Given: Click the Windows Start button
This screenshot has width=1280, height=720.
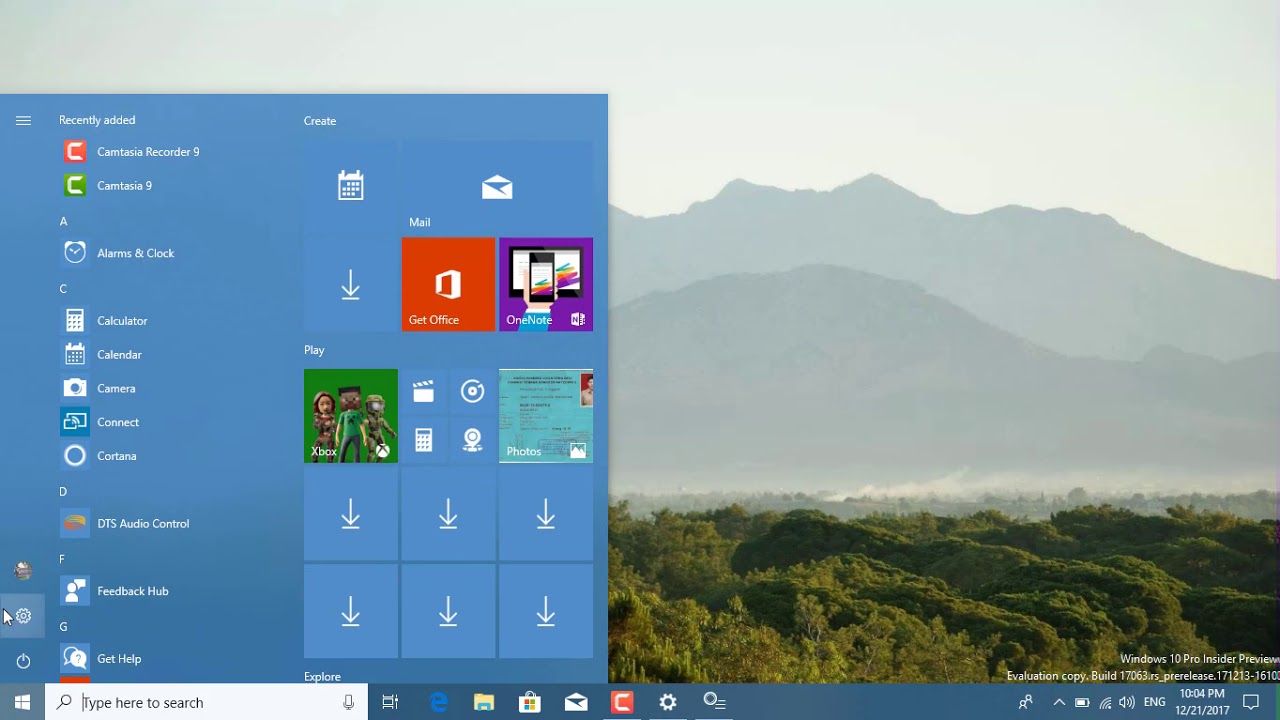Looking at the screenshot, I should [22, 702].
